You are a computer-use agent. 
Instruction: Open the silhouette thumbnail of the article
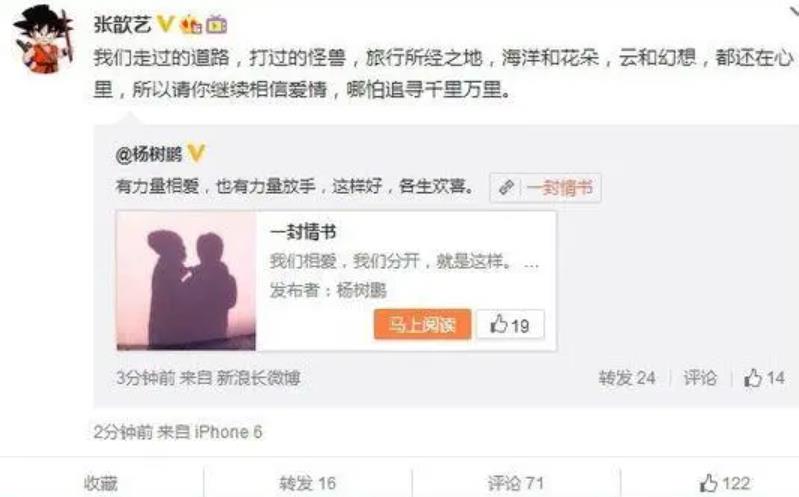pyautogui.click(x=186, y=281)
